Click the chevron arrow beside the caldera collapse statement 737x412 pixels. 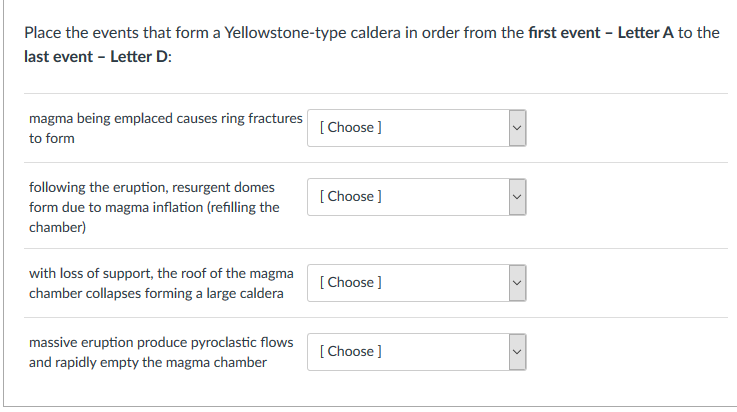click(516, 282)
